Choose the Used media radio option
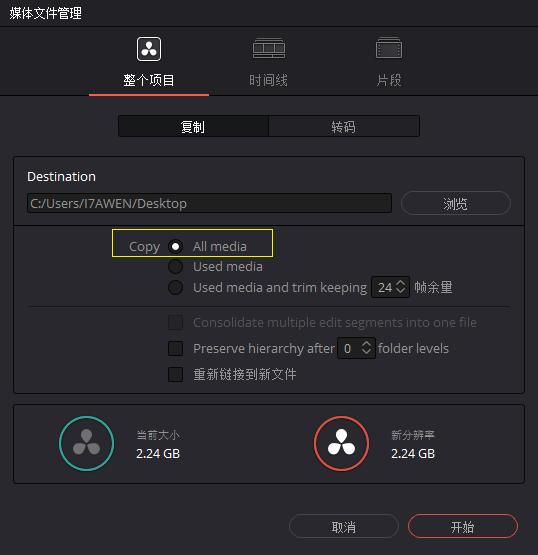538x555 pixels. 176,267
